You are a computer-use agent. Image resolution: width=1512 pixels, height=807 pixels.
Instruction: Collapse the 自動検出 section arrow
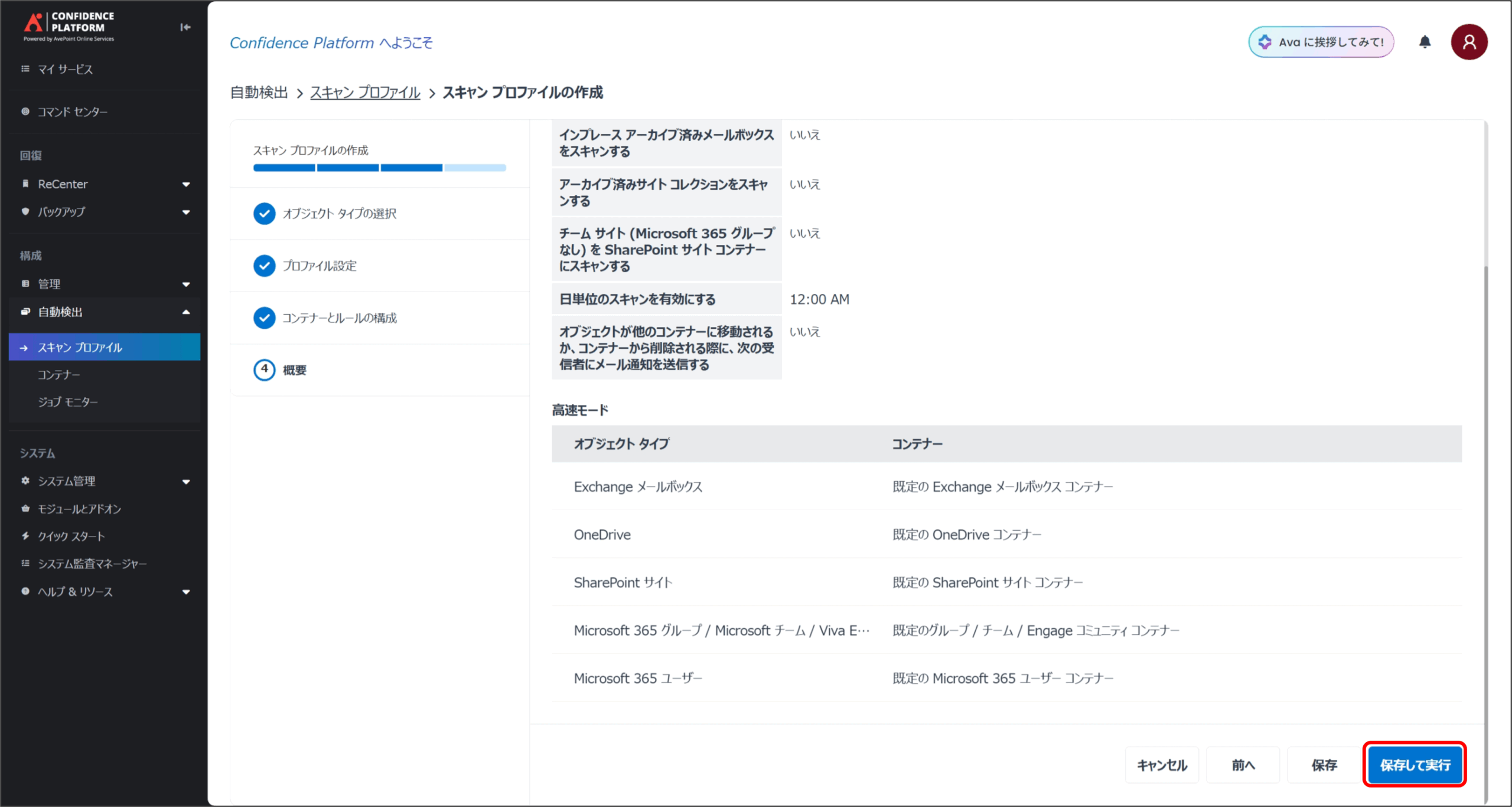tap(186, 312)
